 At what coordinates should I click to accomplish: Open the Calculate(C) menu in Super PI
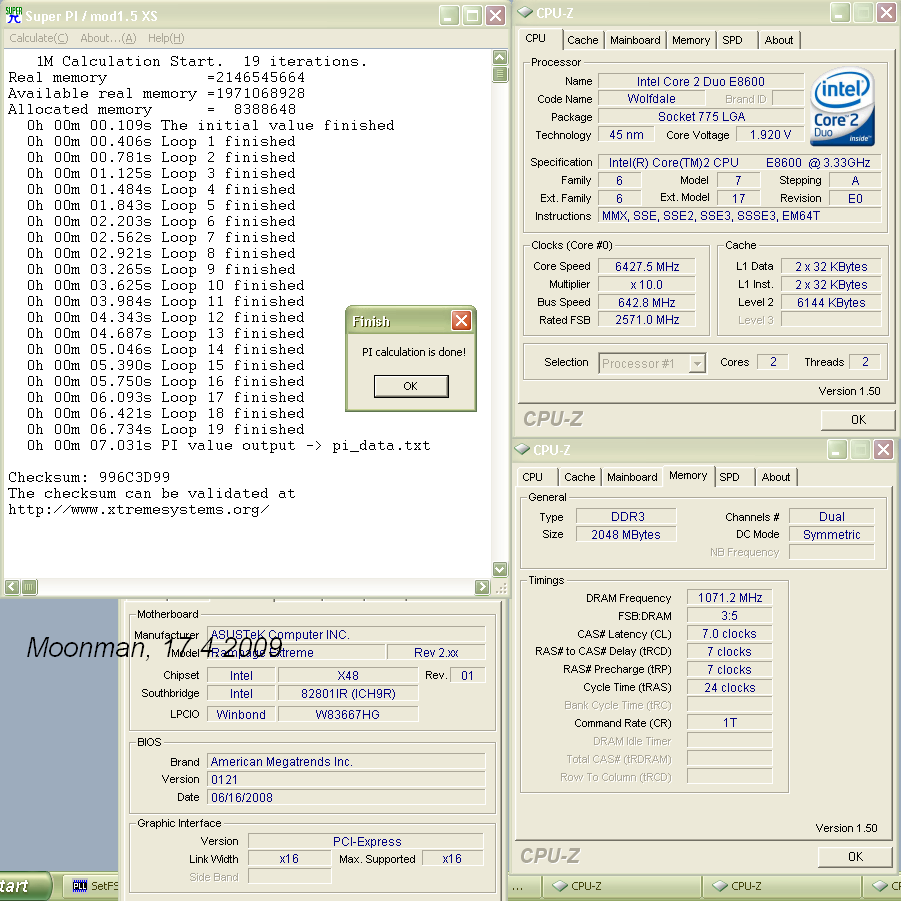coord(38,38)
